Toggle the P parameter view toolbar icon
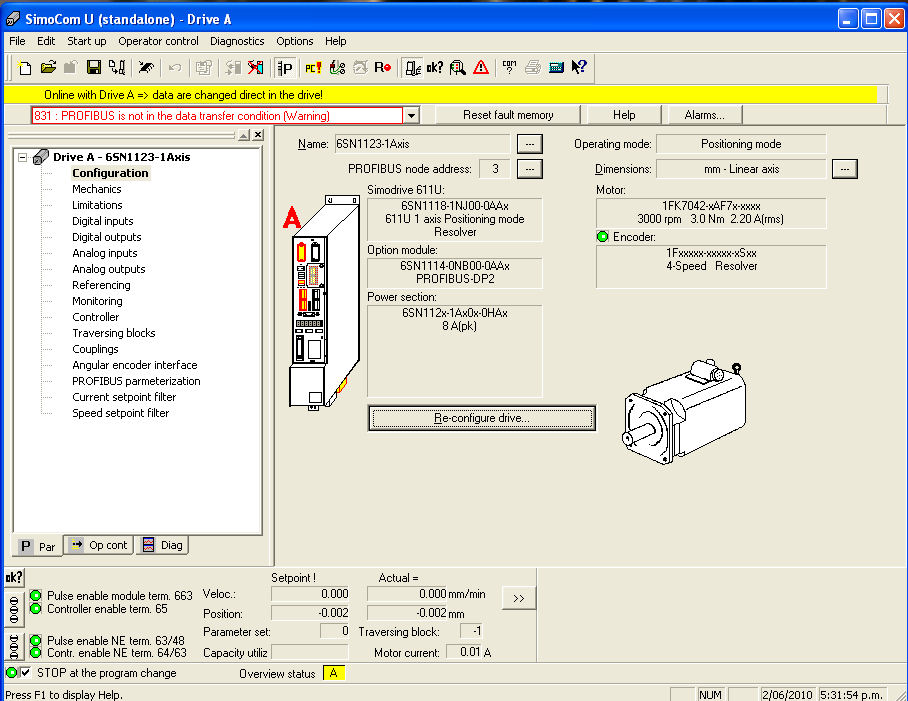 (x=285, y=68)
